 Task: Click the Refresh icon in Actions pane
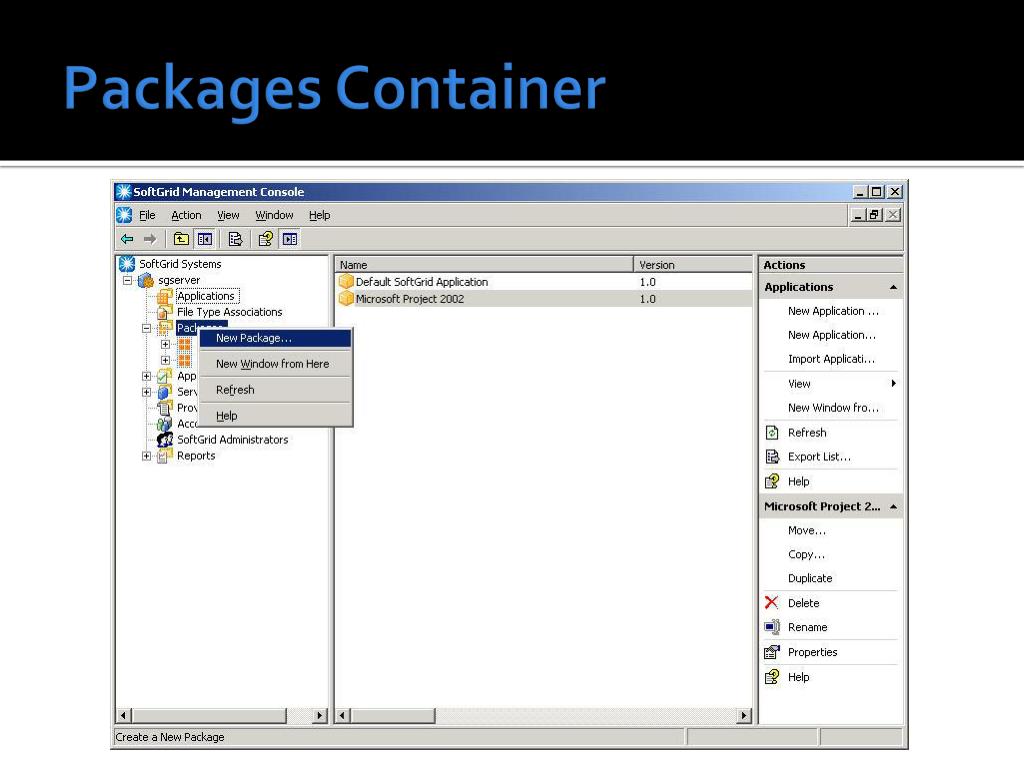[772, 432]
